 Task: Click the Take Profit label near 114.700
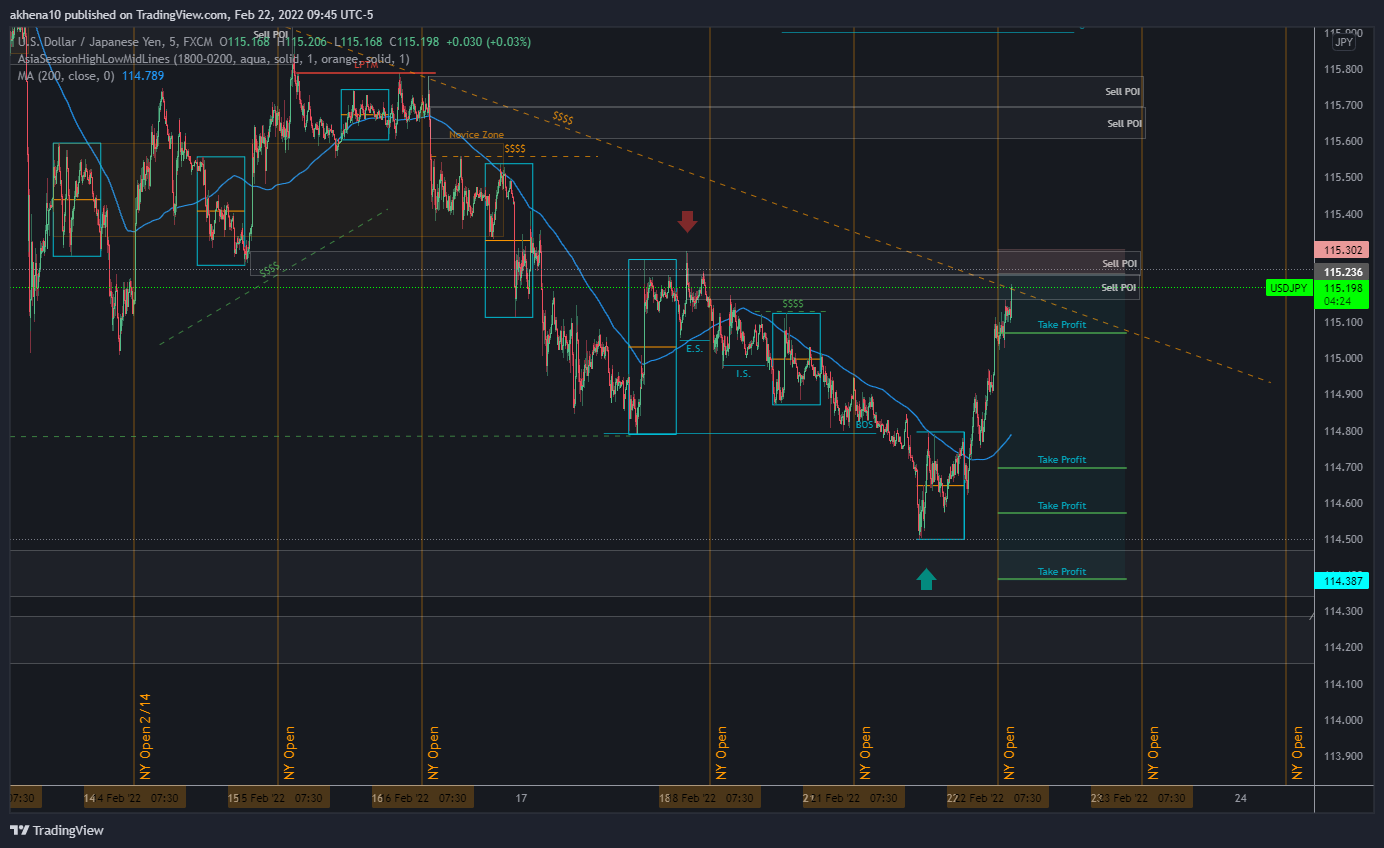click(x=1061, y=460)
